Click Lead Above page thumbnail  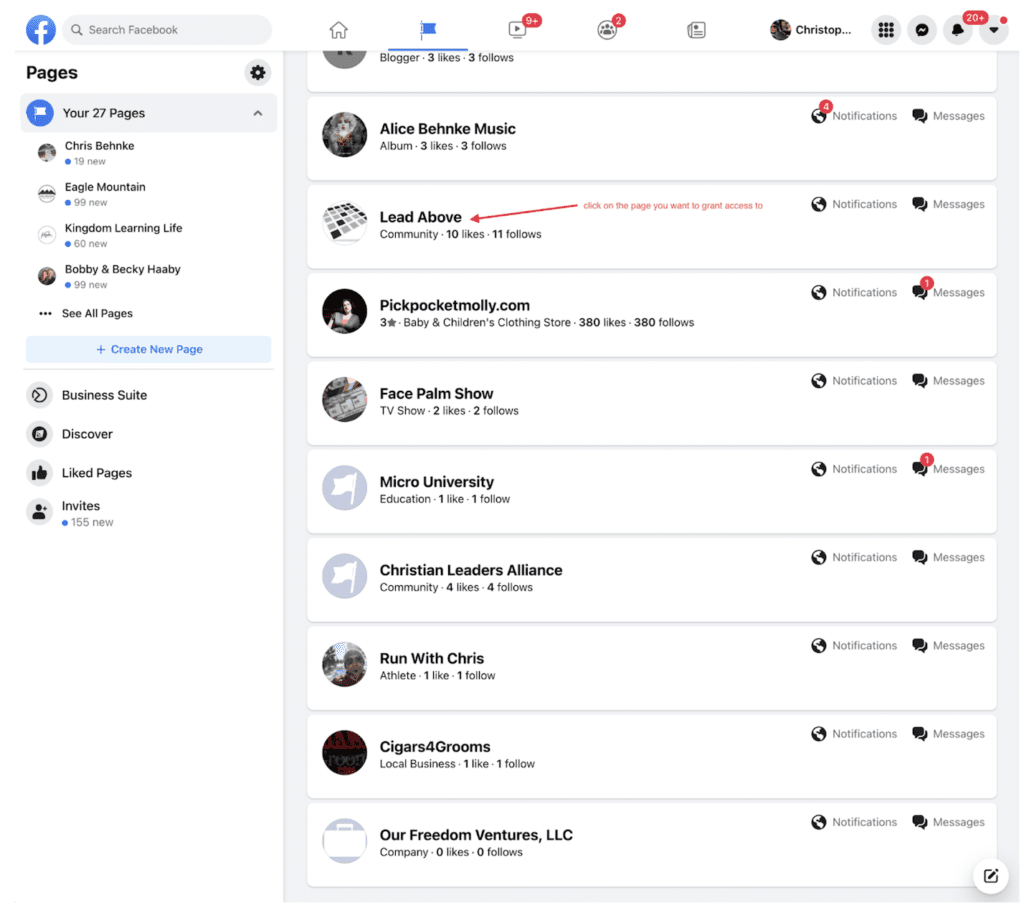(344, 223)
